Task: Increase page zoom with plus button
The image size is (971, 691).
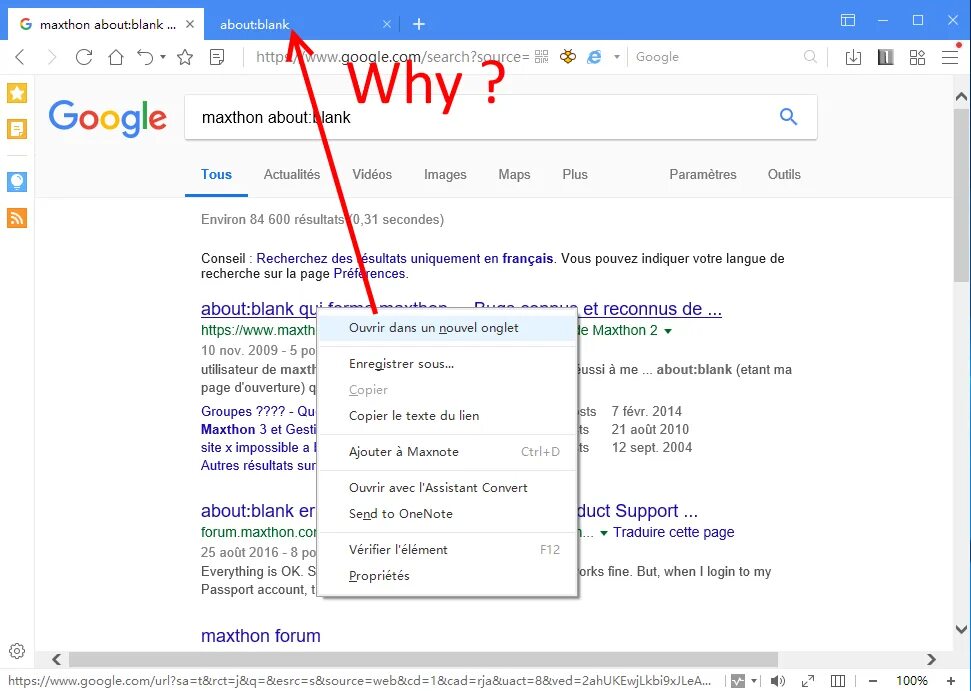Action: (x=951, y=681)
